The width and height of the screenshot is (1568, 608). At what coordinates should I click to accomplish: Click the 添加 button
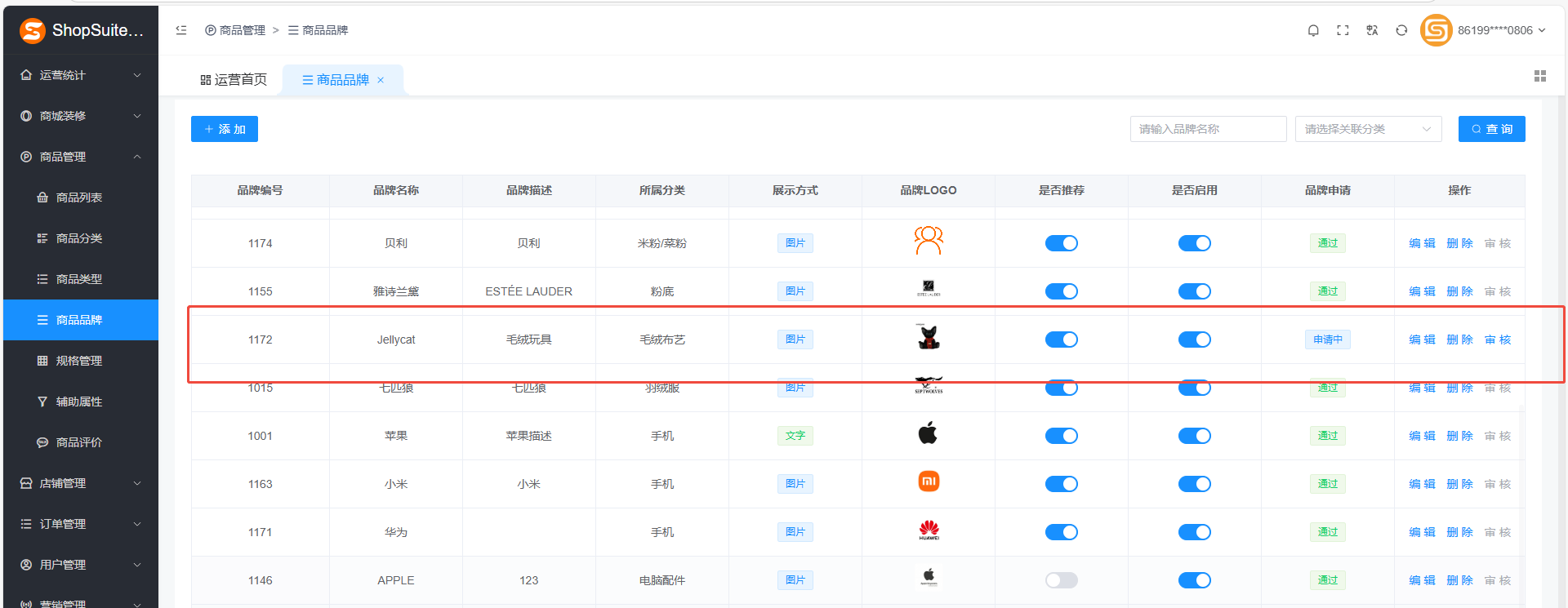(225, 129)
